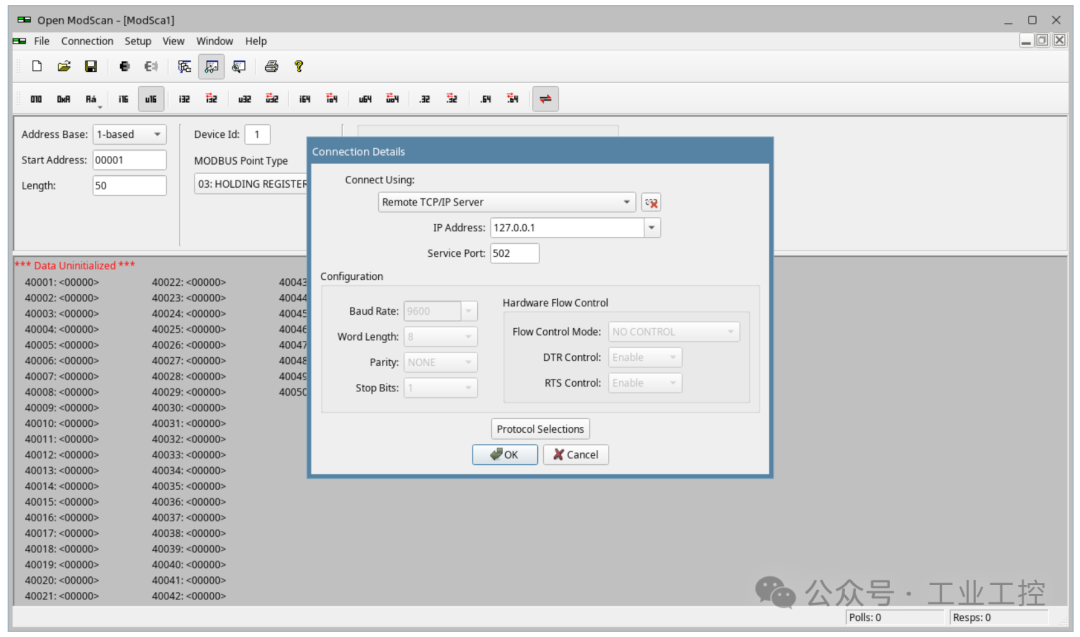Select the .32 float format
This screenshot has width=1080, height=637.
(x=425, y=99)
